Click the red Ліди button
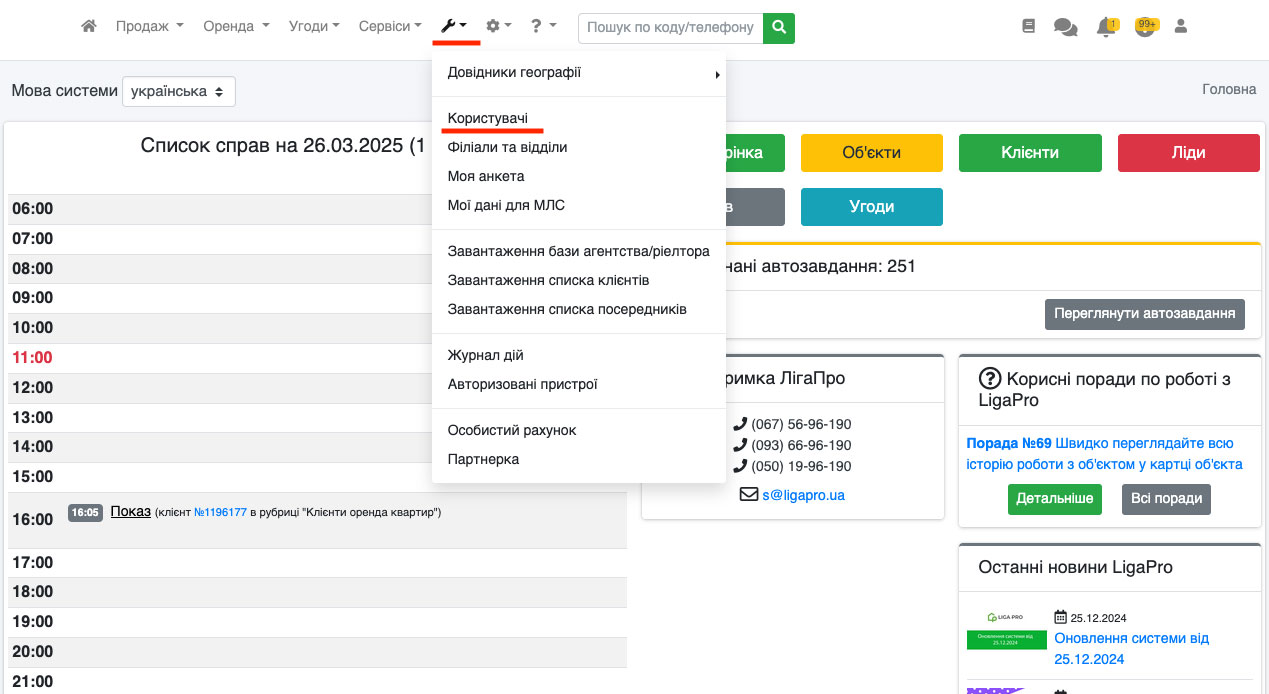 coord(1188,153)
